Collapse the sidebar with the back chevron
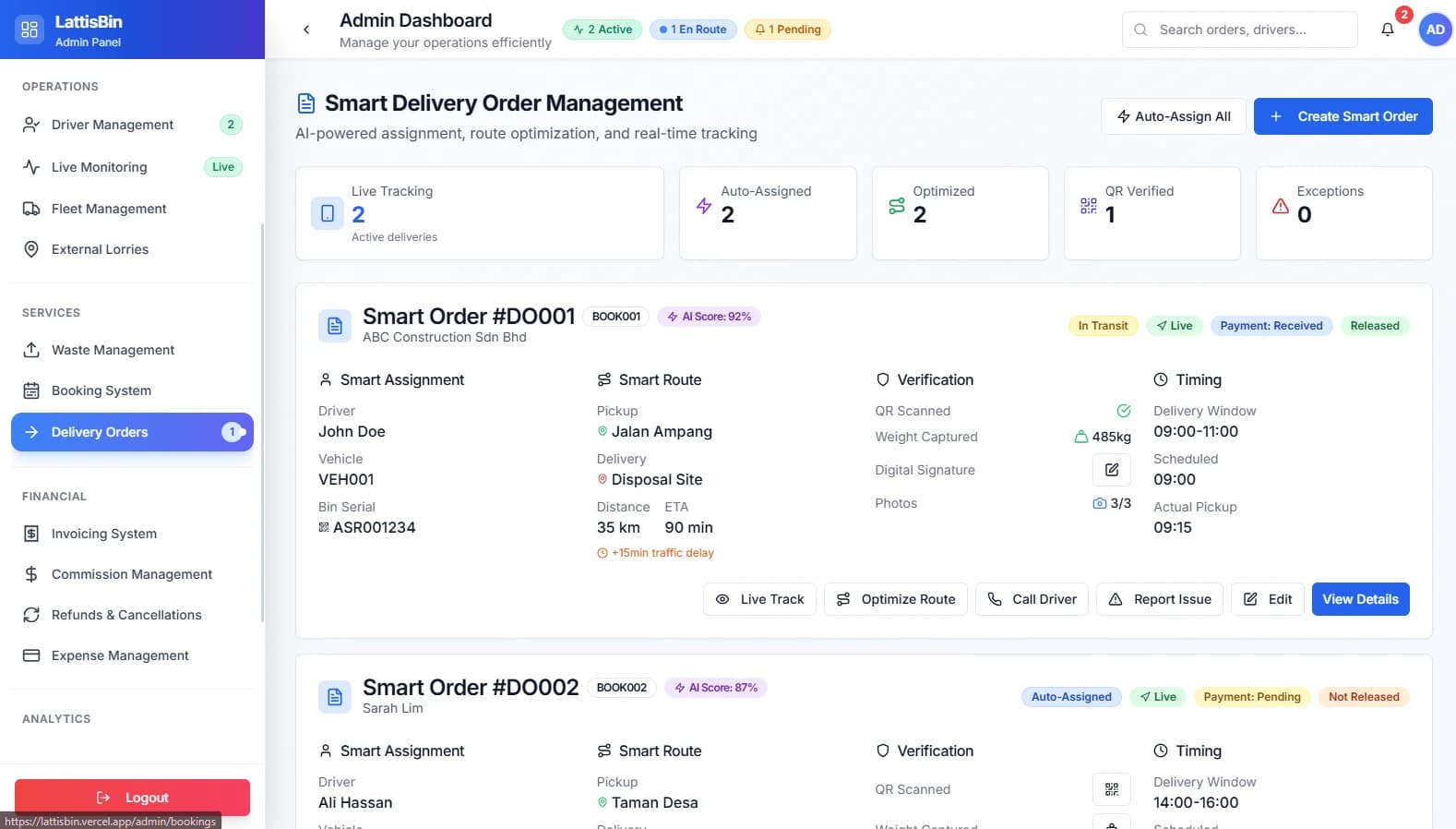The image size is (1456, 829). point(306,30)
